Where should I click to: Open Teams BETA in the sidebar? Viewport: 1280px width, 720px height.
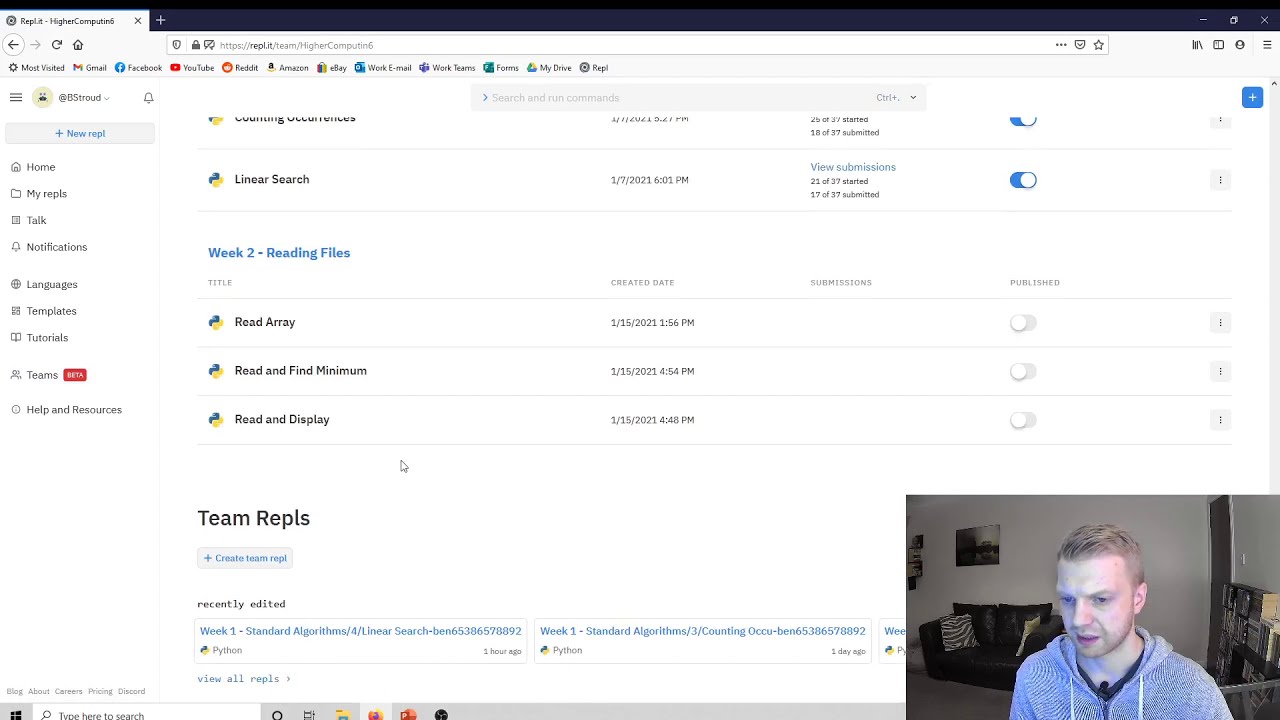click(x=49, y=375)
